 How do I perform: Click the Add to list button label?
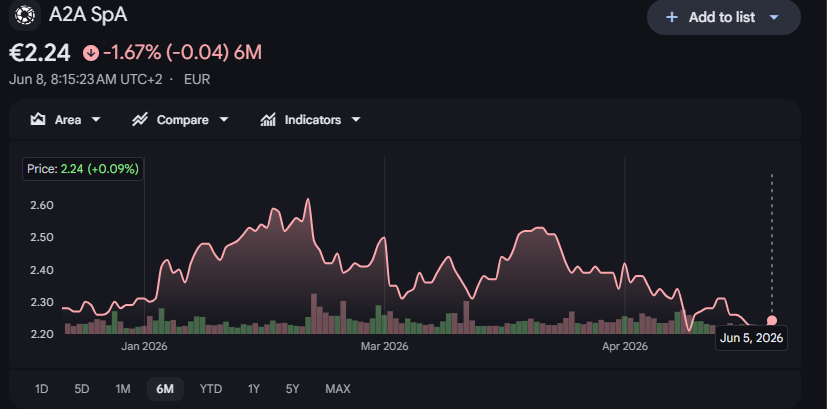click(722, 17)
